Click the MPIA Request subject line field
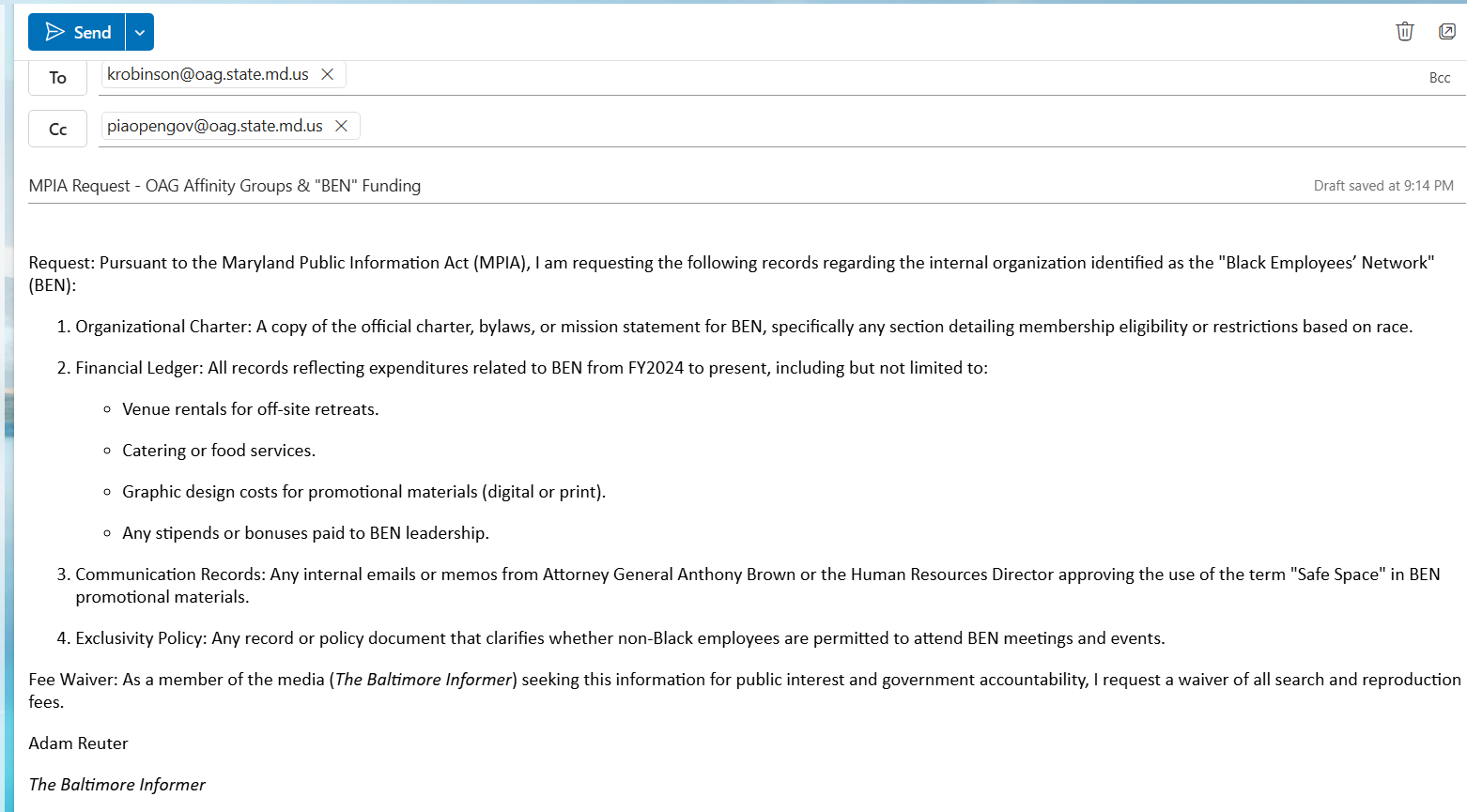Image resolution: width=1467 pixels, height=812 pixels. [x=657, y=186]
